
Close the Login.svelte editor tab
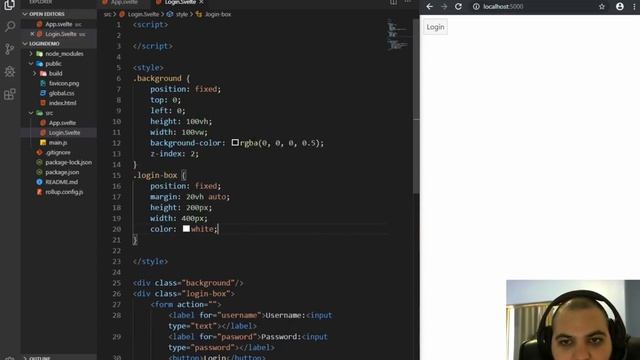pos(202,2)
